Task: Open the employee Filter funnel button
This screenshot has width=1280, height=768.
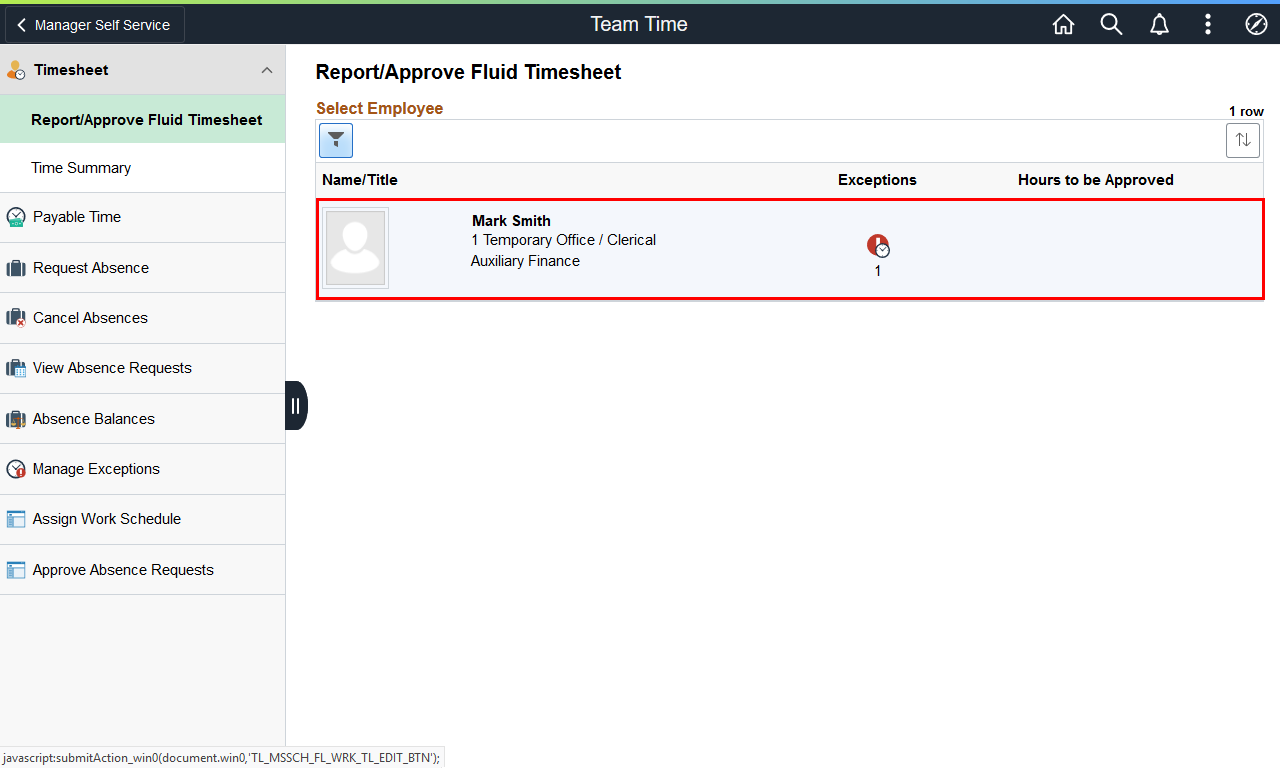Action: pyautogui.click(x=336, y=140)
